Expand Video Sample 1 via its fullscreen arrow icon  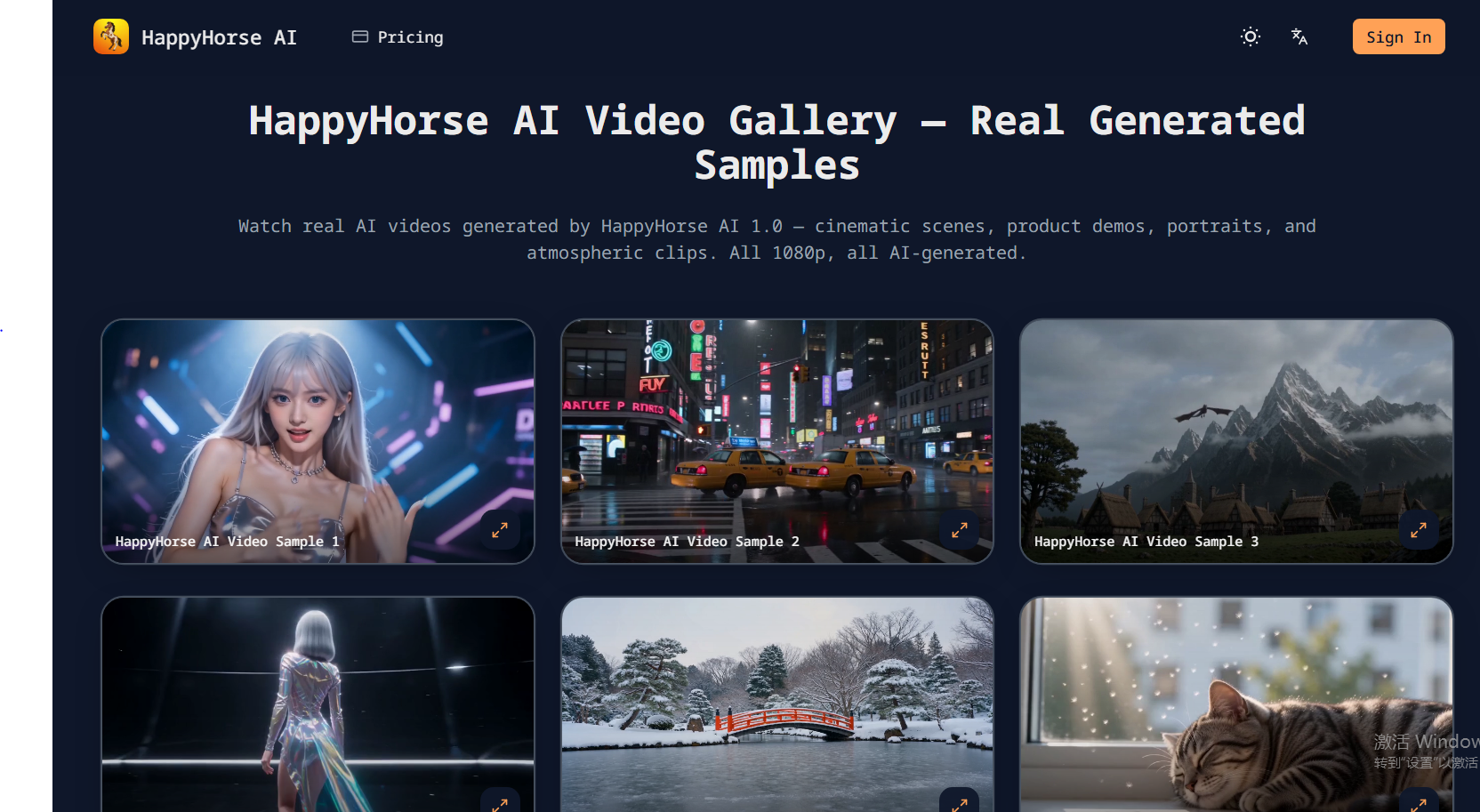(x=501, y=530)
